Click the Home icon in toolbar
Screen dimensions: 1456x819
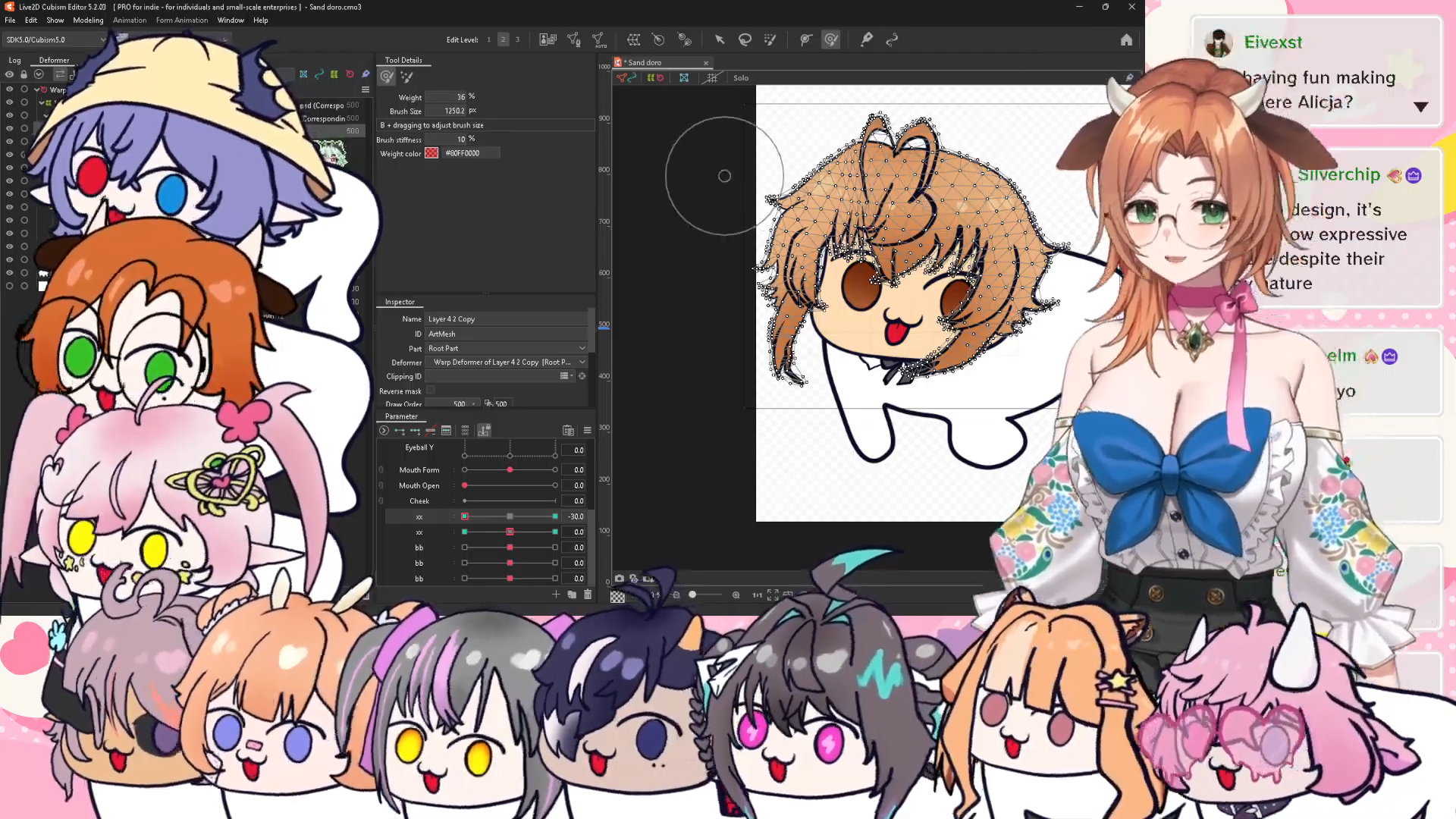(x=1126, y=39)
